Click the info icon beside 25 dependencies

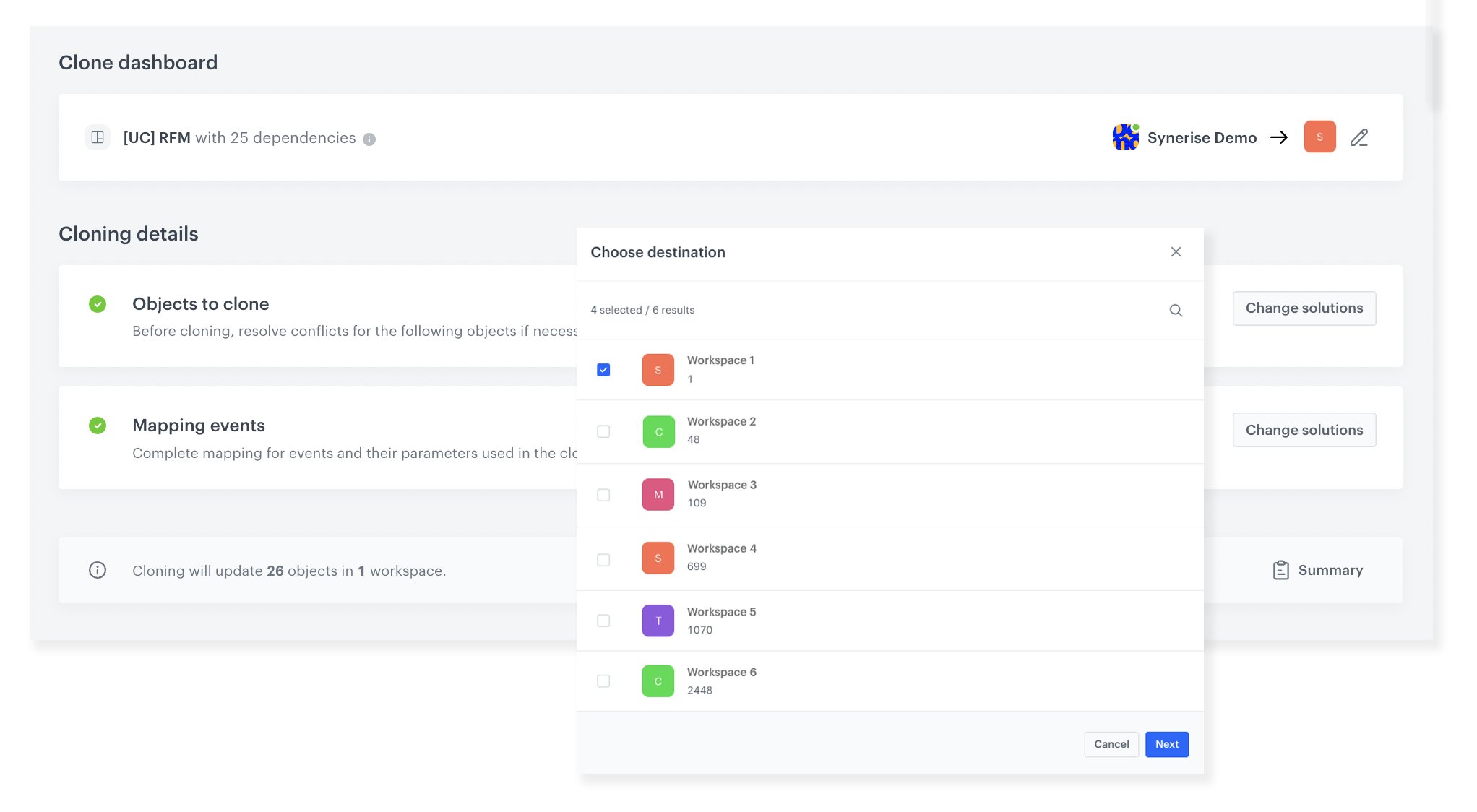[369, 138]
